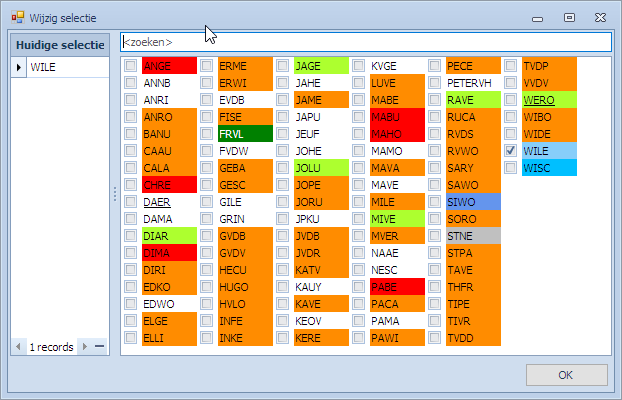
Task: Check the MABU checkbox
Action: (359, 117)
